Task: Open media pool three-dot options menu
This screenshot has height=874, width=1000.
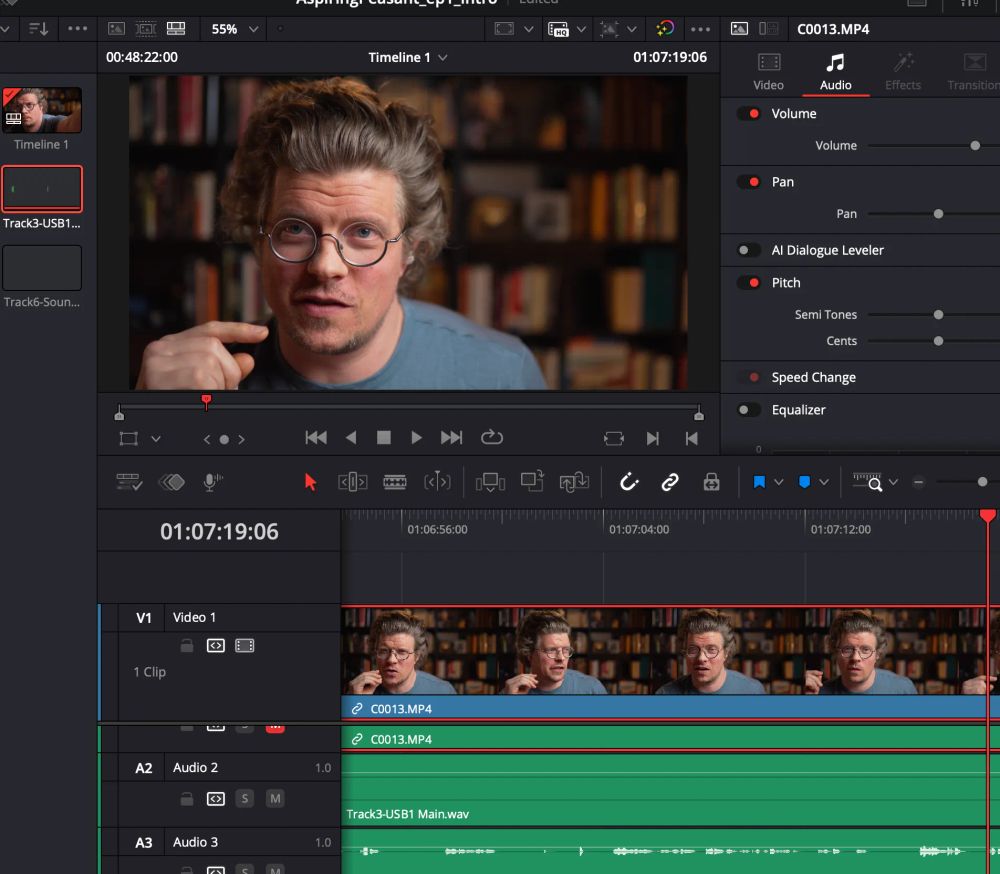Action: tap(77, 29)
